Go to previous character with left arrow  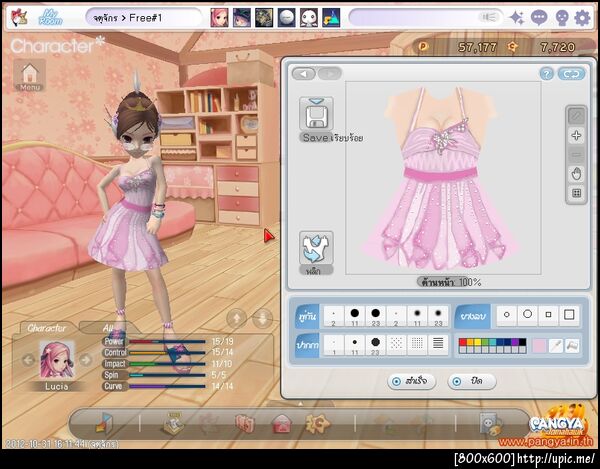tap(29, 360)
